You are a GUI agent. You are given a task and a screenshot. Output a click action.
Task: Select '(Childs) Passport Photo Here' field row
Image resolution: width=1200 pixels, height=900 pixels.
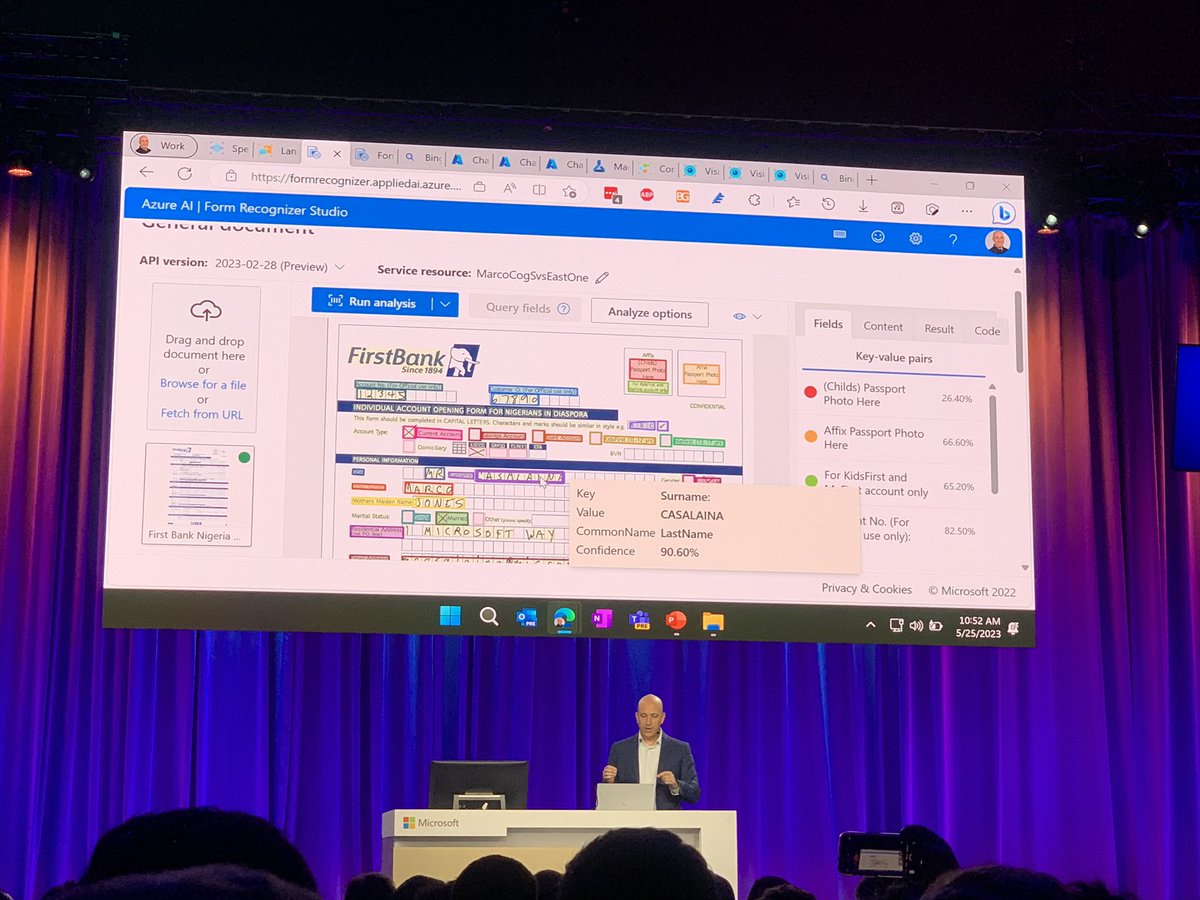(x=892, y=394)
